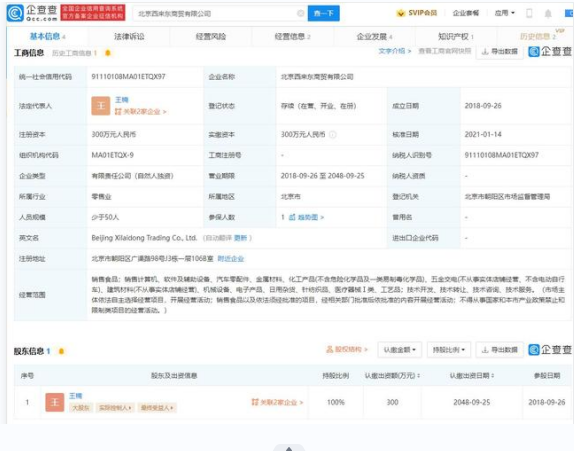Open the legal representative name link

point(122,100)
